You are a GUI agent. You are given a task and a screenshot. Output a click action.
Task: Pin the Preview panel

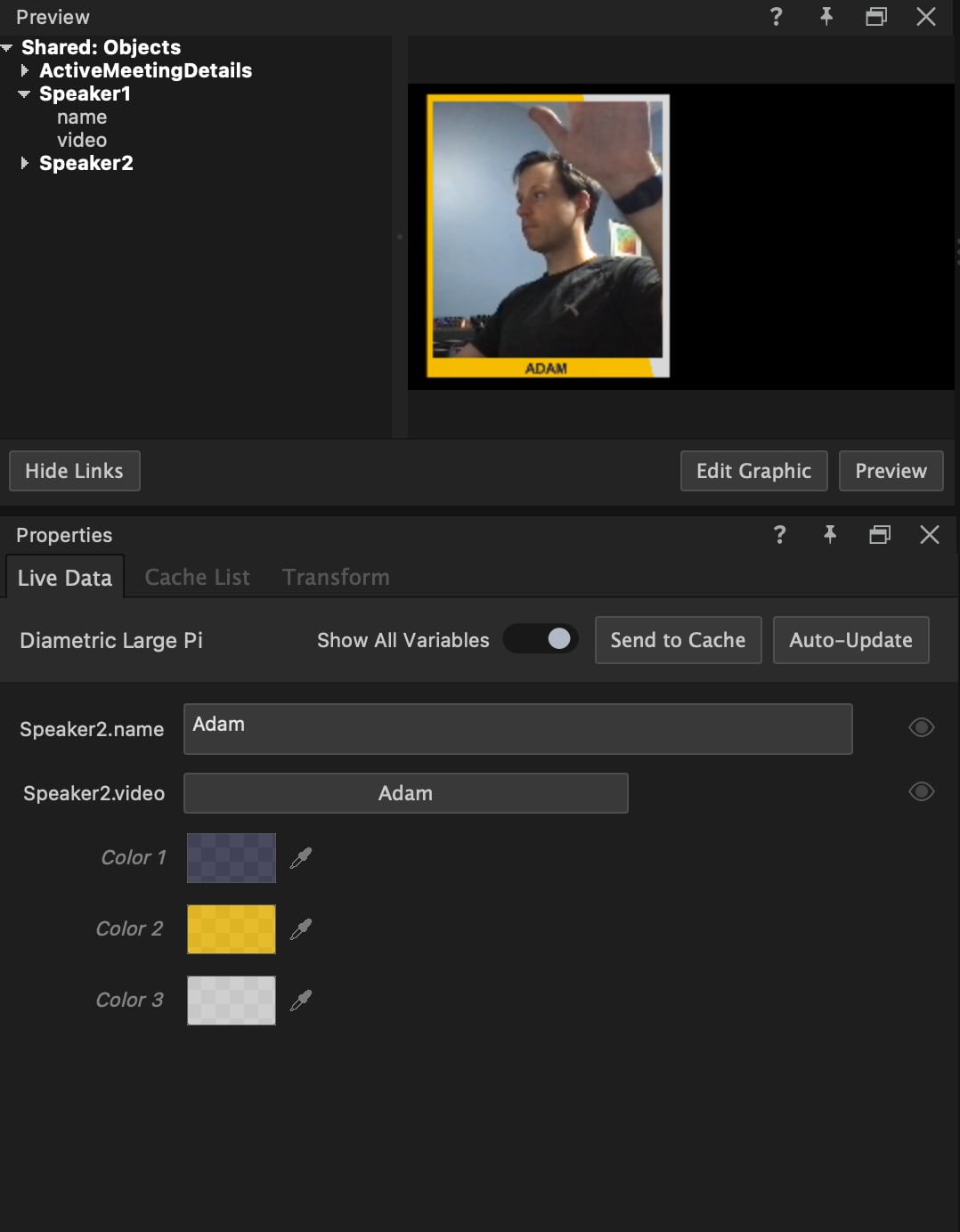click(x=826, y=16)
